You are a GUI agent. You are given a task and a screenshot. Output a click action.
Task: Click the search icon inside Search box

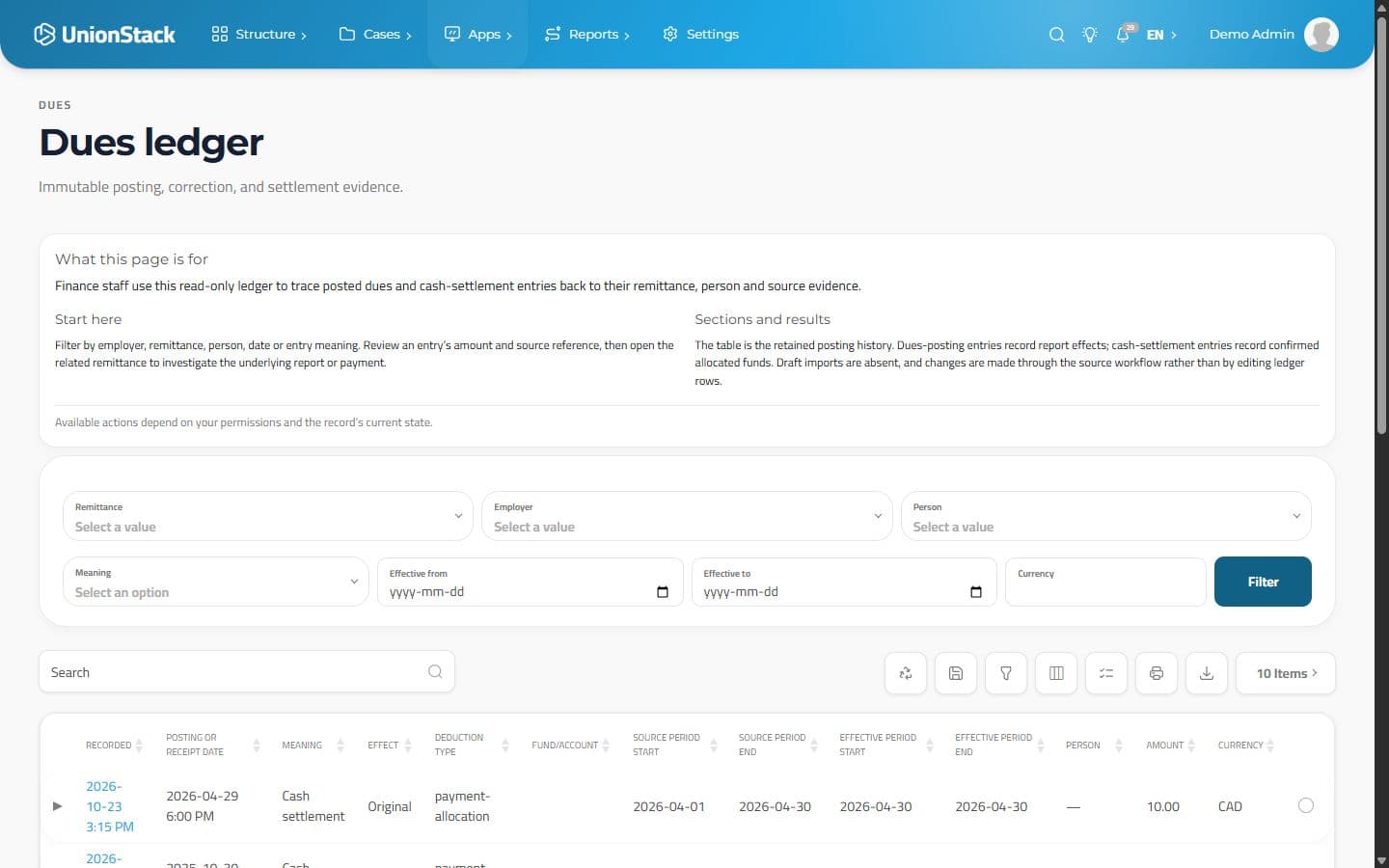tap(435, 672)
